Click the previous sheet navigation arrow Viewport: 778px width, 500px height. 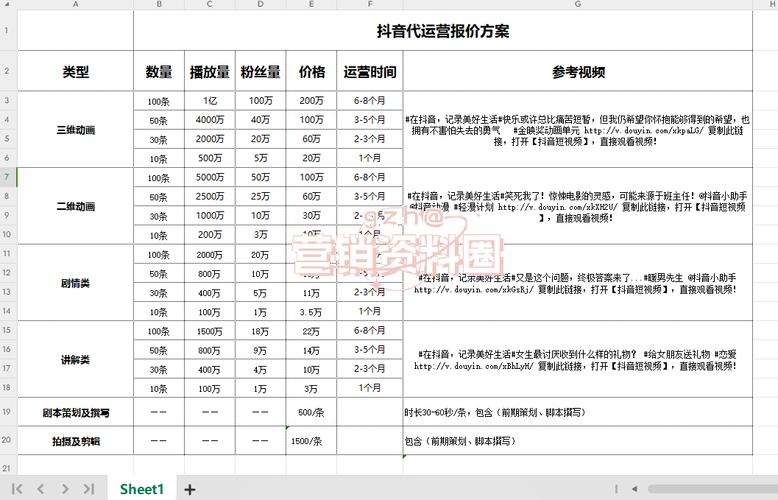[41, 489]
